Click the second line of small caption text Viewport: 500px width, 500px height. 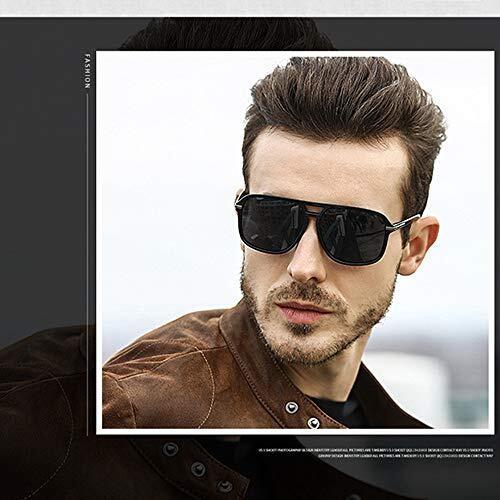pyautogui.click(x=405, y=456)
